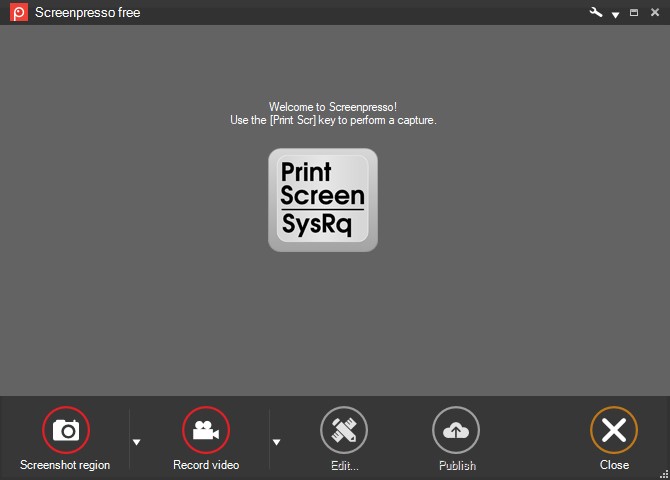The width and height of the screenshot is (670, 480).
Task: Select the 'Publish' text label
Action: click(457, 466)
